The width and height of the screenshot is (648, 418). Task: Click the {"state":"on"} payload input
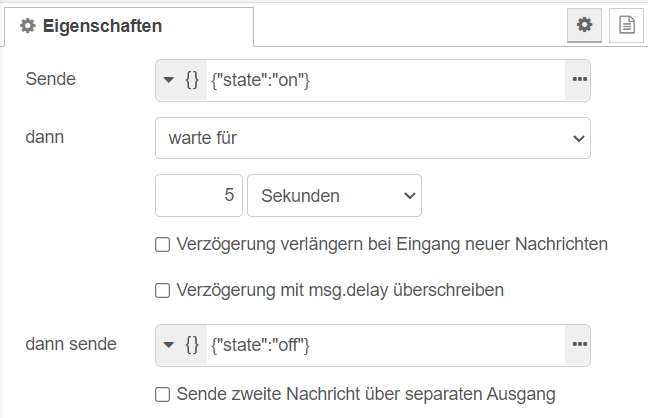[x=385, y=80]
